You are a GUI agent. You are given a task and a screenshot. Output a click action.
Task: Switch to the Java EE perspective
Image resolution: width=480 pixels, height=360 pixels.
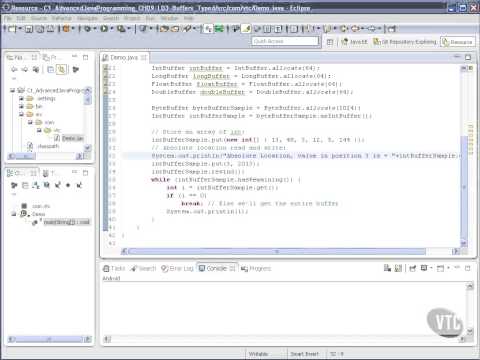pyautogui.click(x=354, y=42)
